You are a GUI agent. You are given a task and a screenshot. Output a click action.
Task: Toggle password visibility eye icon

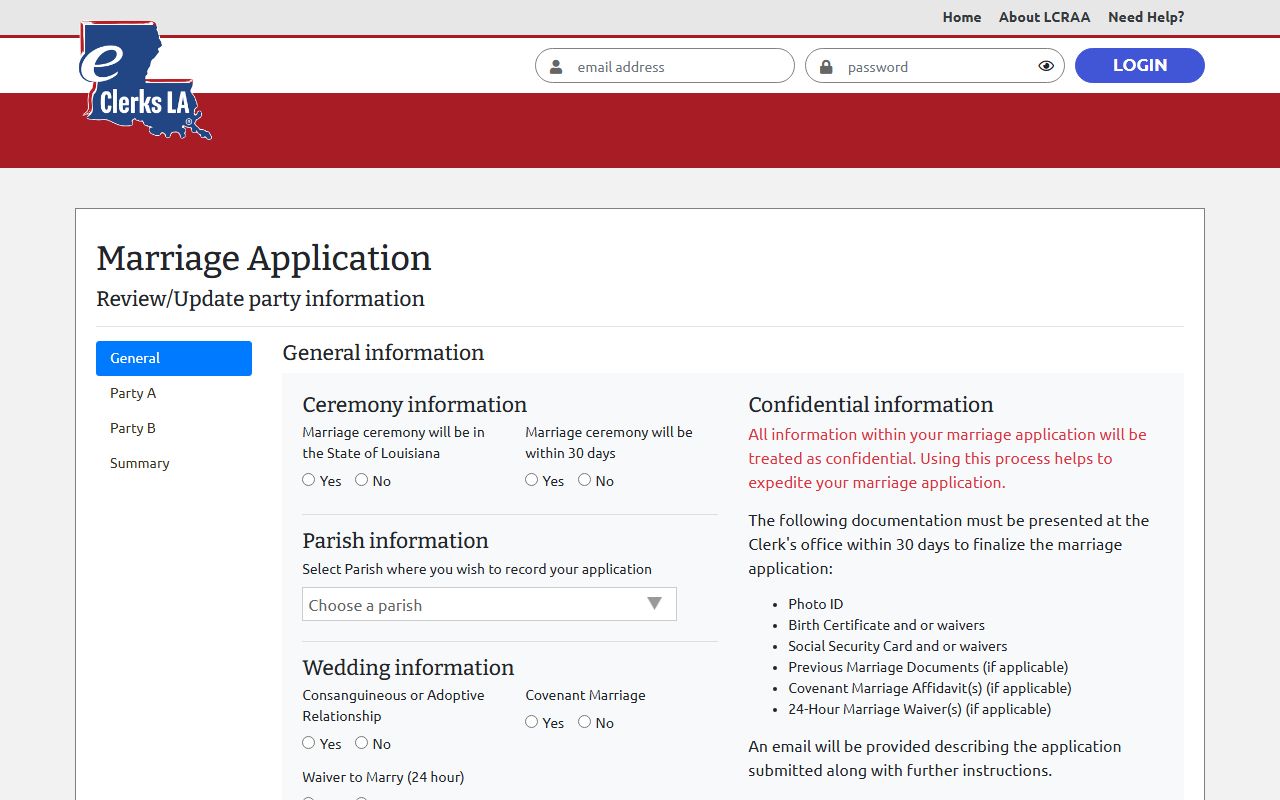pyautogui.click(x=1046, y=66)
